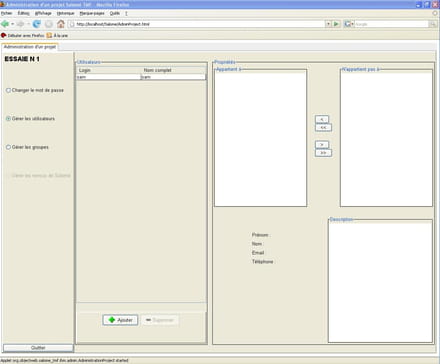Open the Affichage menu
The height and width of the screenshot is (364, 440).
(43, 13)
